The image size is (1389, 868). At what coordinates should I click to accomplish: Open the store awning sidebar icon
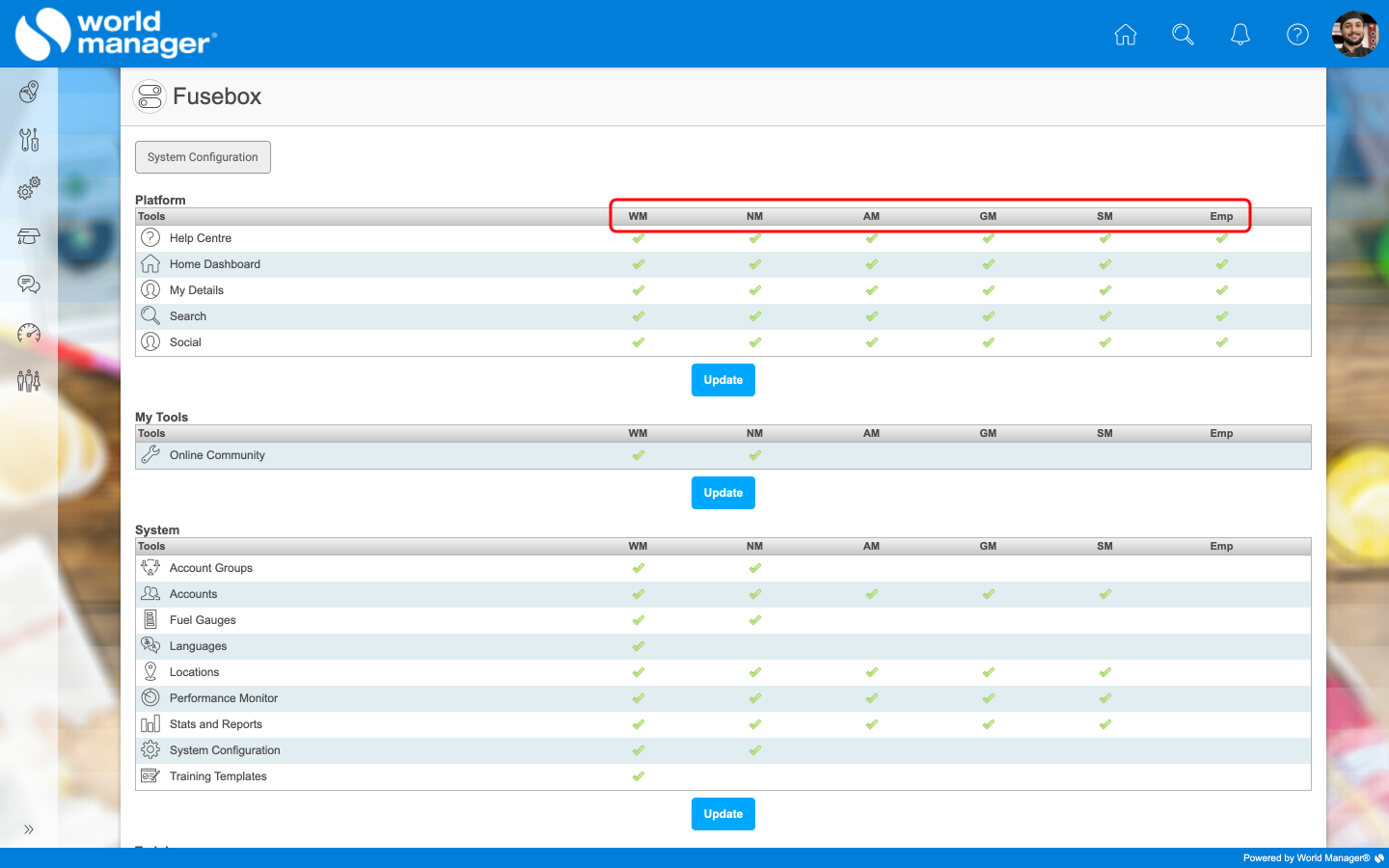pyautogui.click(x=29, y=236)
